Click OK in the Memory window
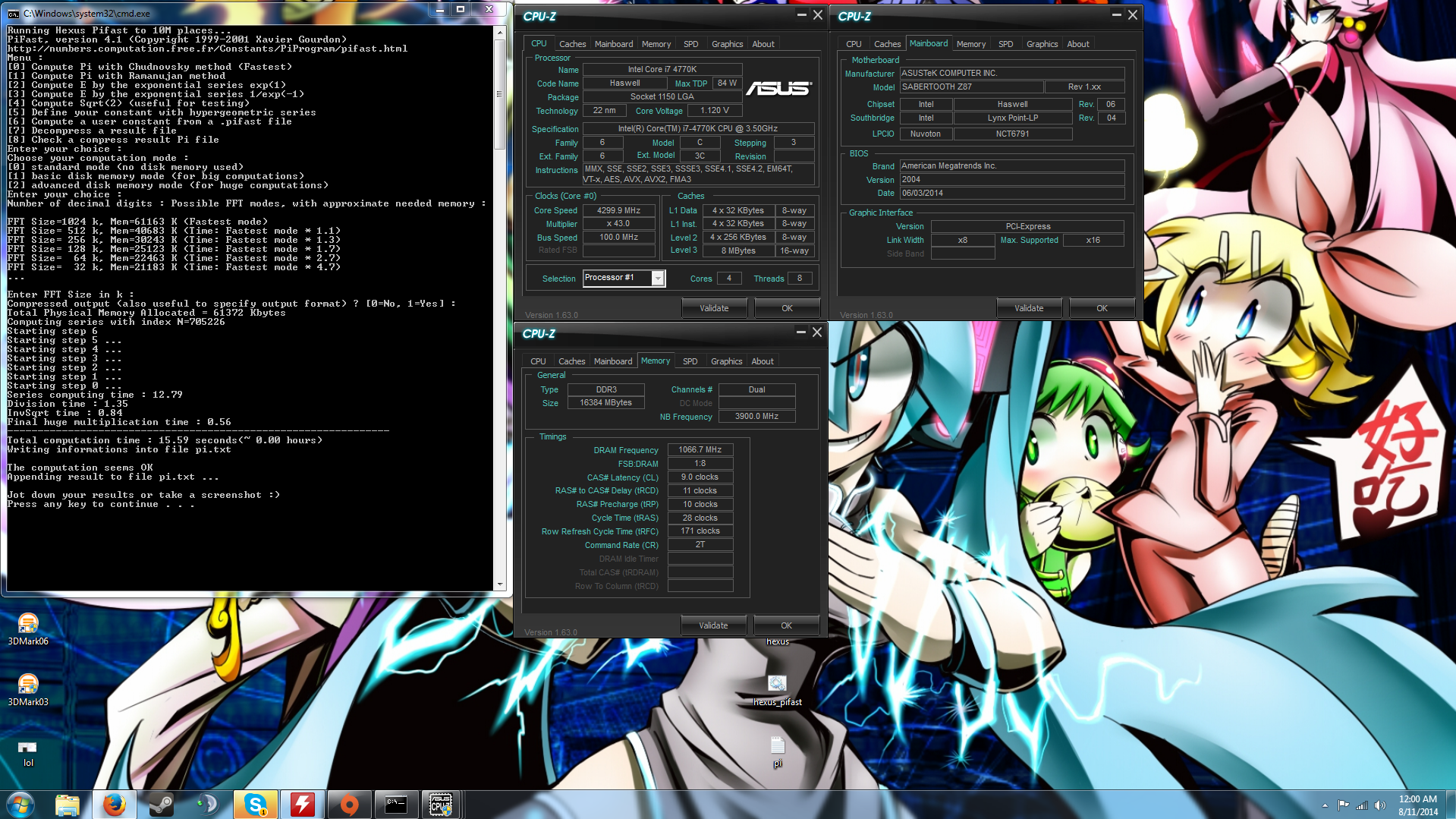1456x819 pixels. tap(786, 625)
